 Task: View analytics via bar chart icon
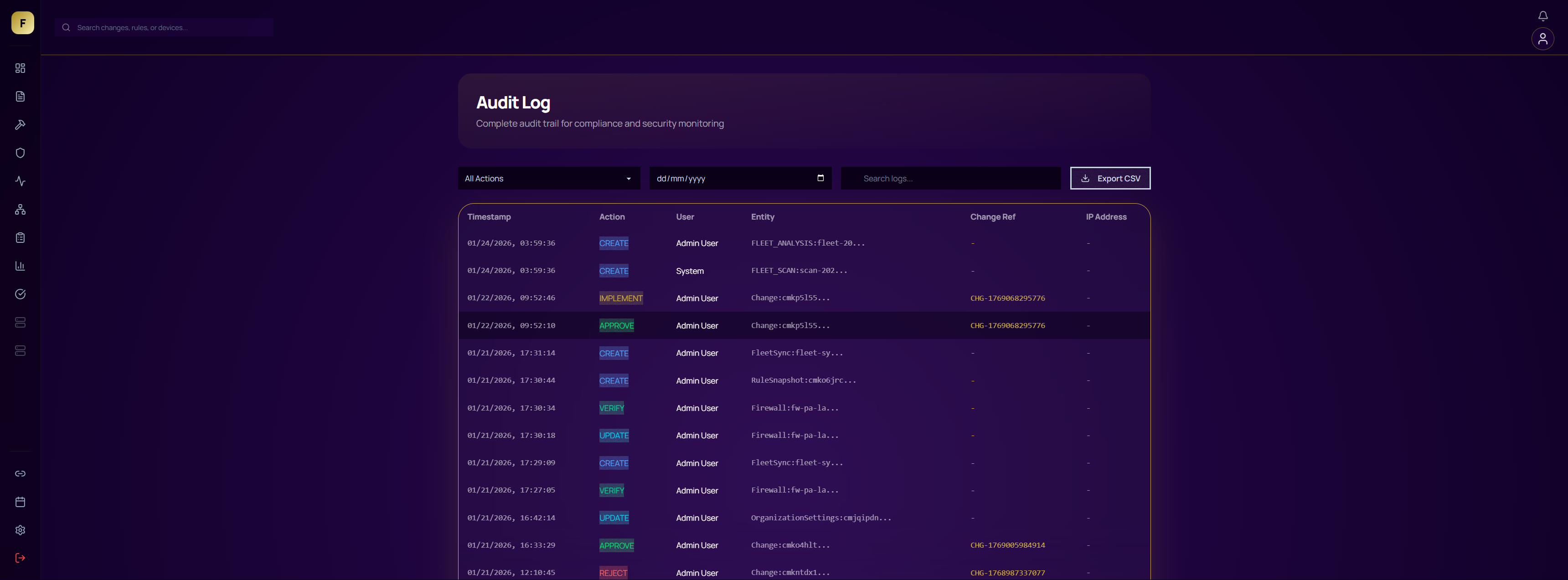click(x=20, y=265)
